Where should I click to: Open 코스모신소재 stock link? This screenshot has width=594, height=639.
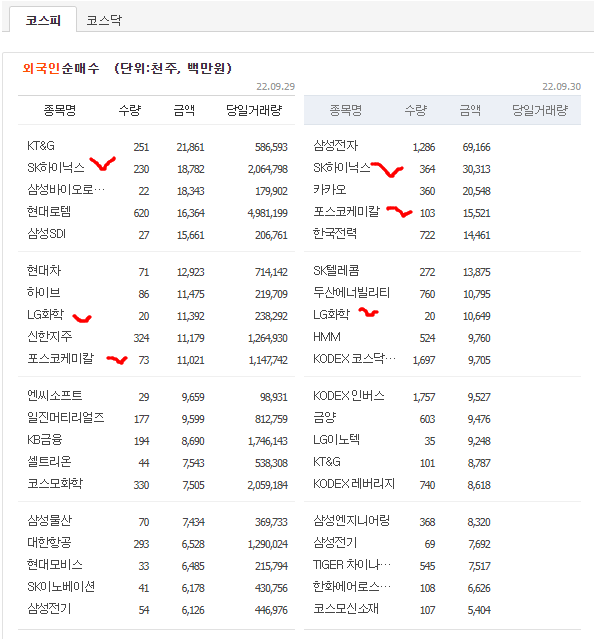click(346, 609)
